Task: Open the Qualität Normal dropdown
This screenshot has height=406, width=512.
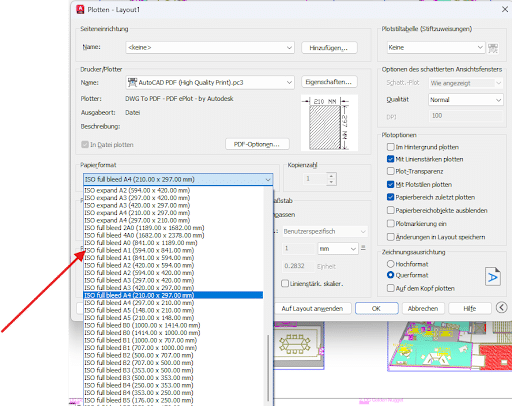Action: pyautogui.click(x=465, y=100)
